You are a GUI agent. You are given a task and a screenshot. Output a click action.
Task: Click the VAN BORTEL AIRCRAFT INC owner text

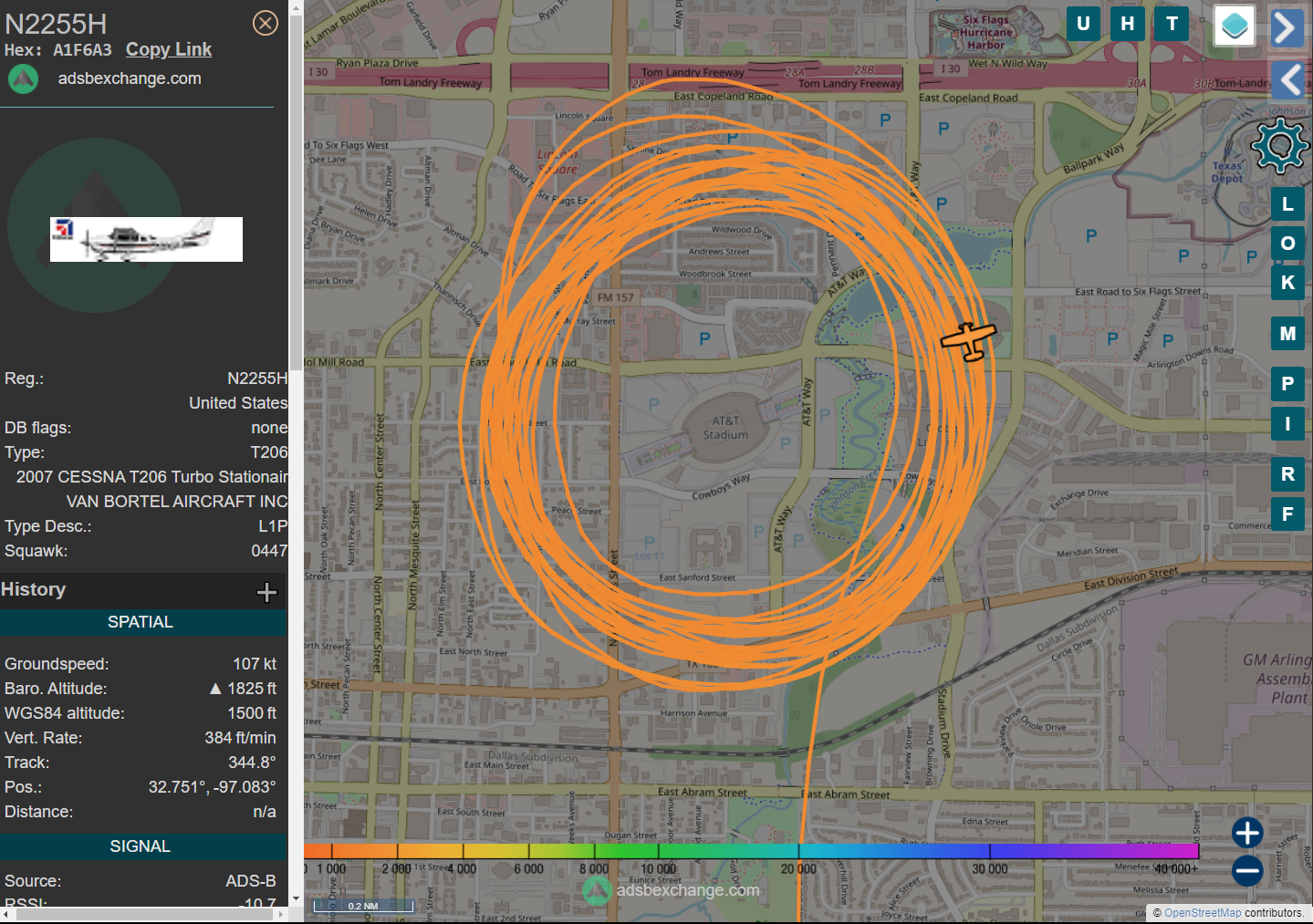pyautogui.click(x=177, y=502)
